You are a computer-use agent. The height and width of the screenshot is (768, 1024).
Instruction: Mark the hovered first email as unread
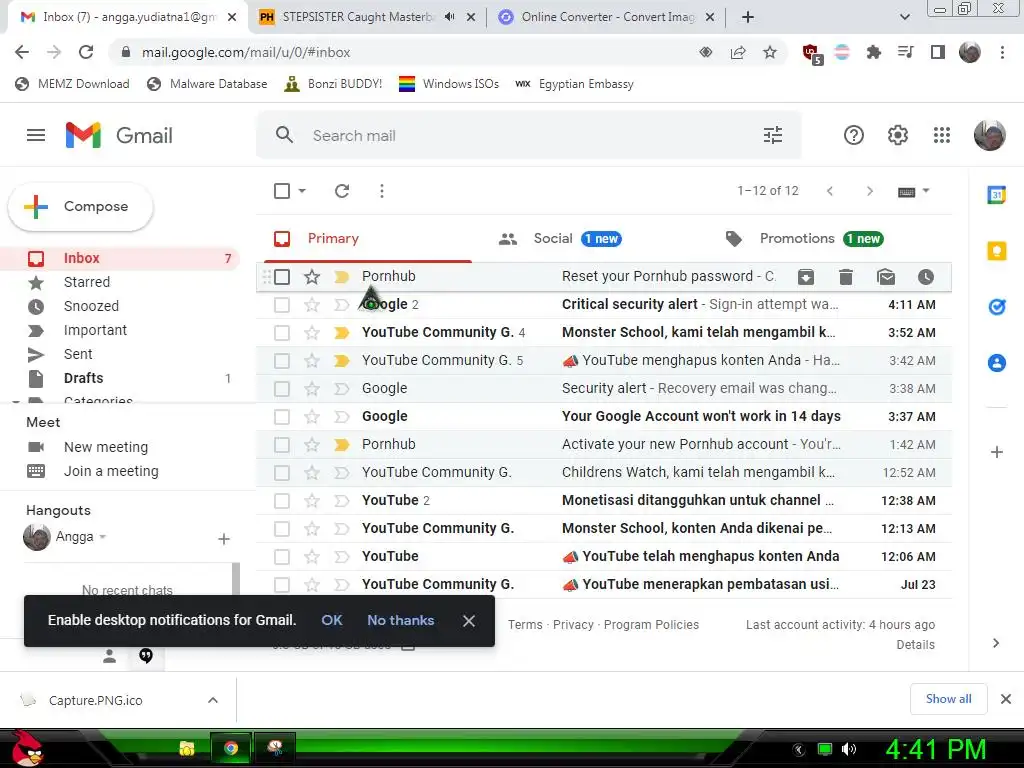click(x=886, y=277)
